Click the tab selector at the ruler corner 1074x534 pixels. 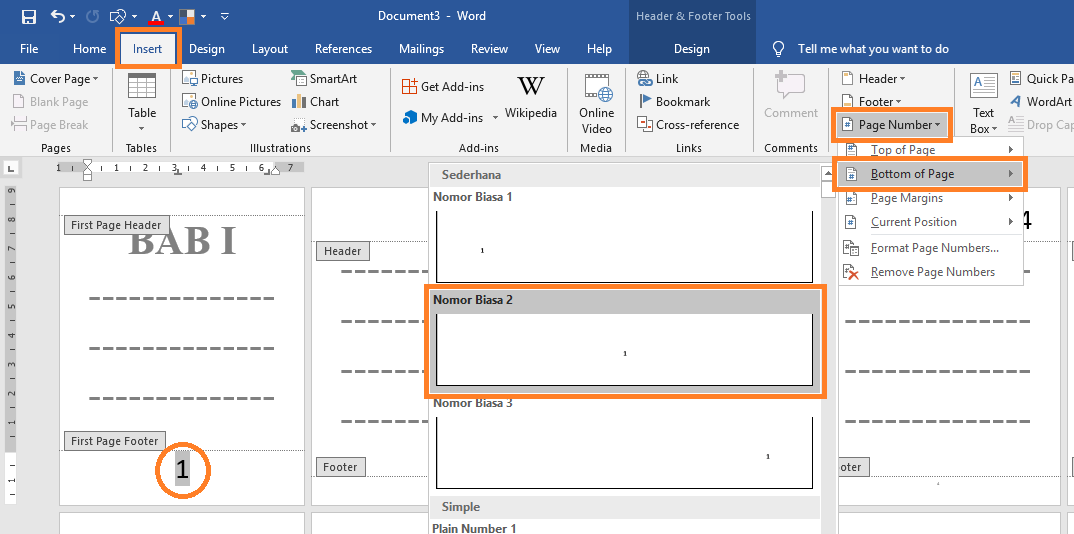12,168
